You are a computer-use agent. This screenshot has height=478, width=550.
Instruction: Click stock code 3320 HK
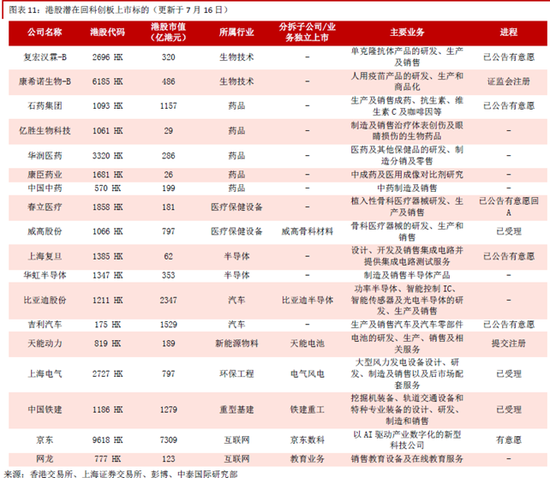pyautogui.click(x=107, y=156)
